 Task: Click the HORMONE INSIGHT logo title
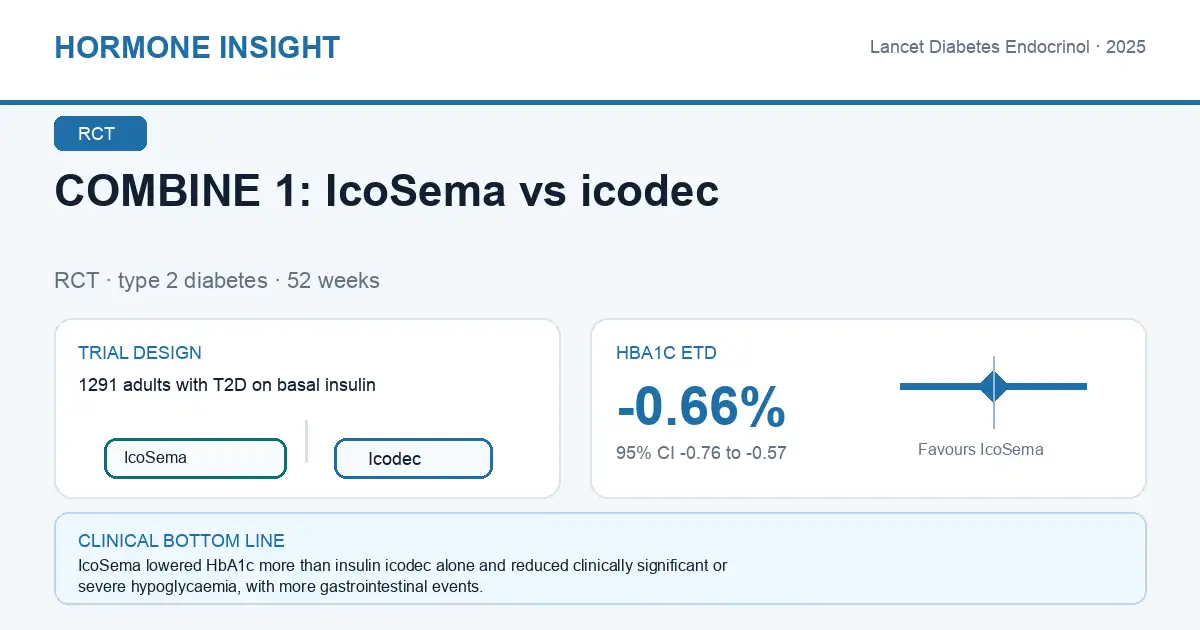(x=197, y=48)
